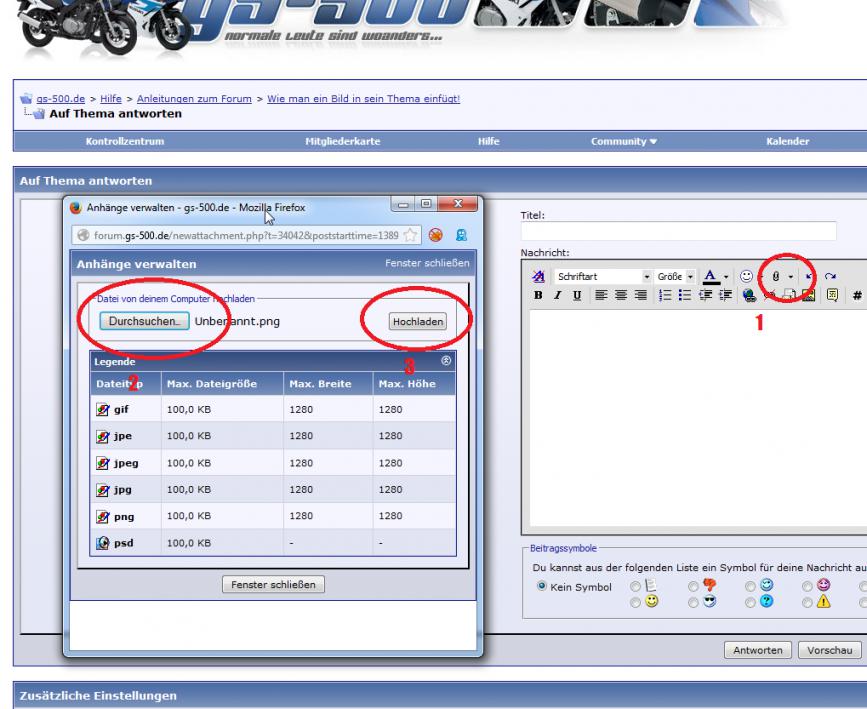
Task: Insert a smiley from editor toolbar
Action: click(x=746, y=276)
